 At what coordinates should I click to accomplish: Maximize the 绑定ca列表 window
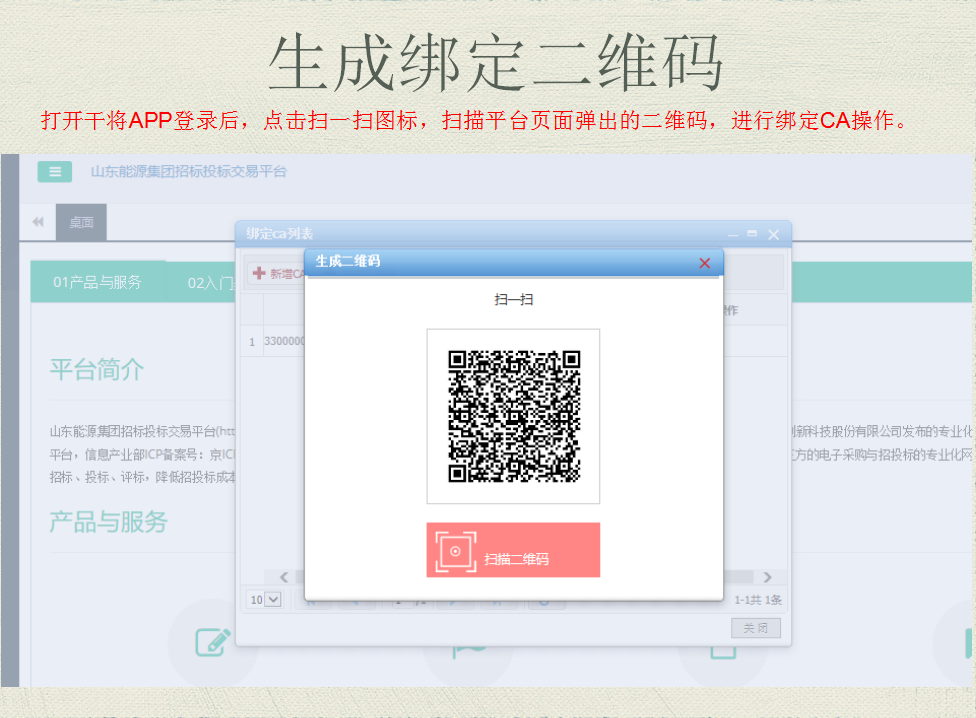click(753, 234)
